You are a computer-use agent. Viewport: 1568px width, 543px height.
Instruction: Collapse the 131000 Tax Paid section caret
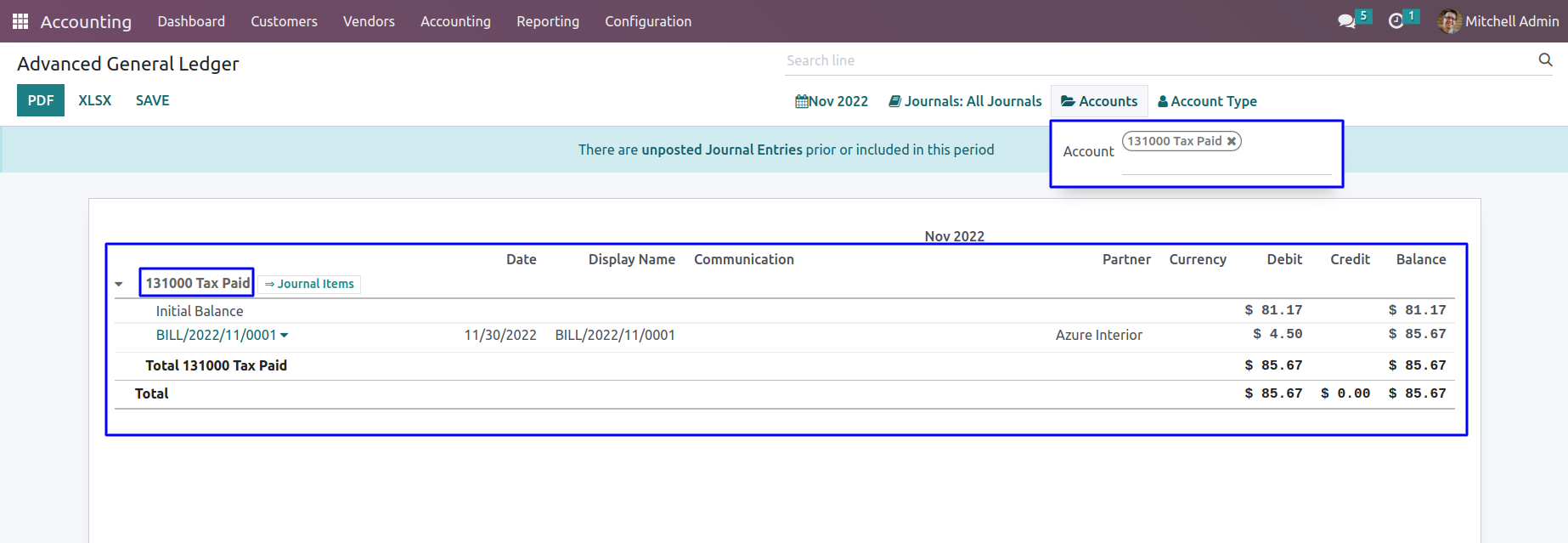pos(119,284)
